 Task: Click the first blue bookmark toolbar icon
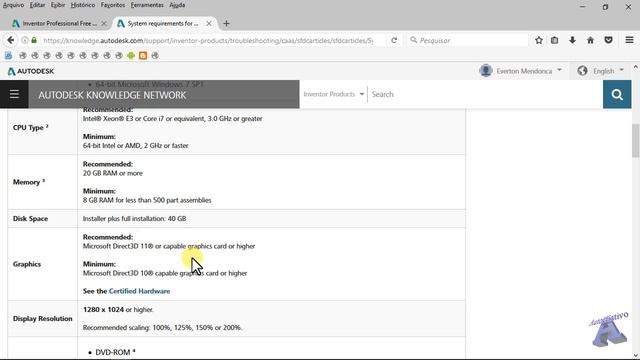[x=9, y=56]
